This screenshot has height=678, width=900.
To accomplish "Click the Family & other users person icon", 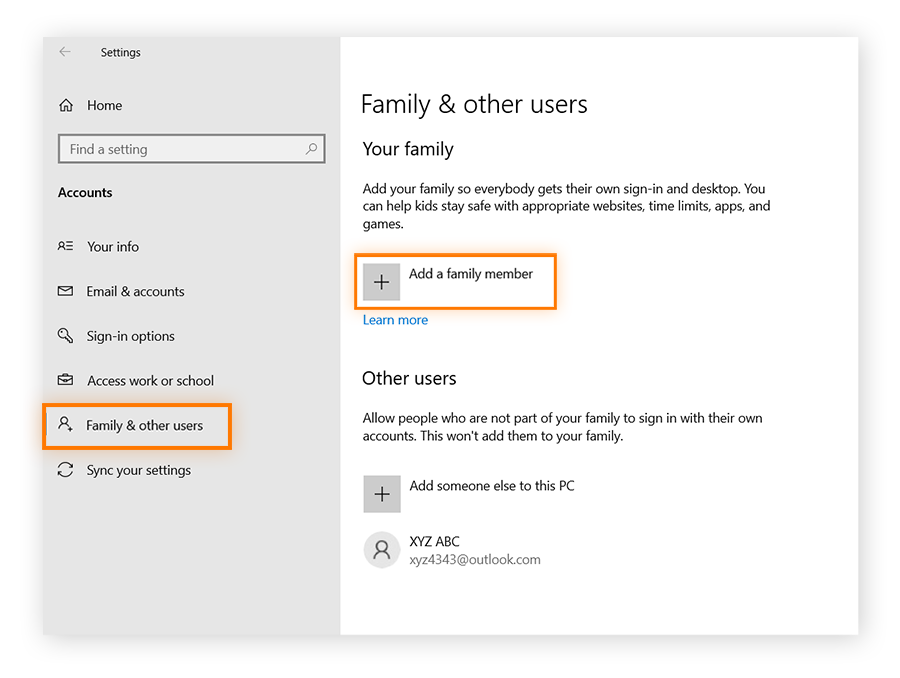I will pyautogui.click(x=65, y=425).
